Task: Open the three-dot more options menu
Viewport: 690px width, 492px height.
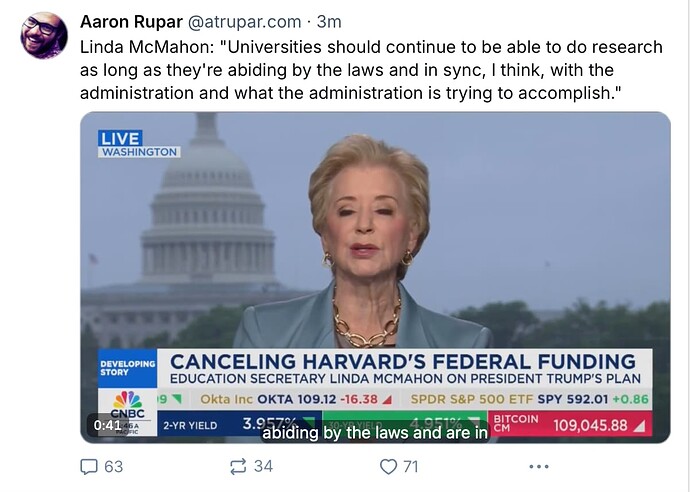Action: (539, 466)
